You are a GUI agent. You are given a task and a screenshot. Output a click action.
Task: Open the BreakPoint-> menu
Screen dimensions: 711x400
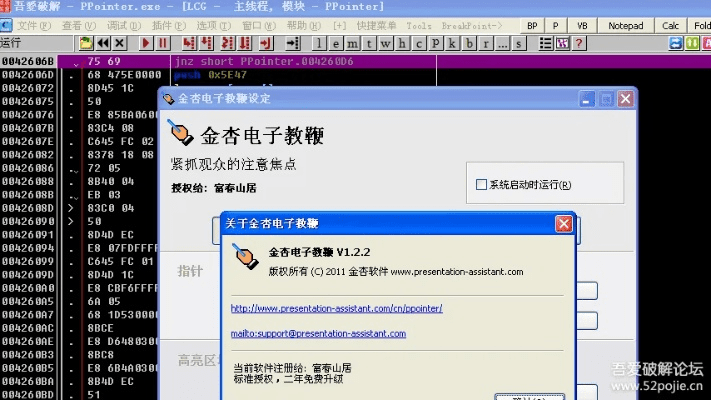(472, 26)
